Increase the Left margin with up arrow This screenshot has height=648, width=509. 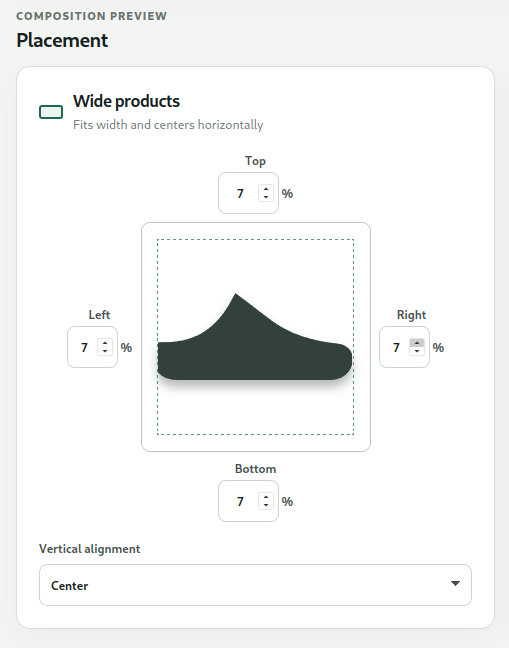(x=105, y=343)
